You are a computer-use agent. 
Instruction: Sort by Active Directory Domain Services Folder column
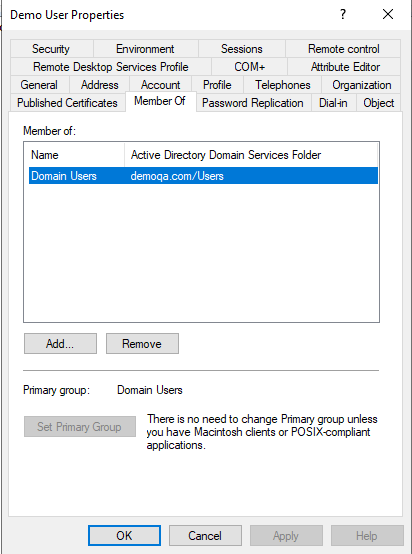(251, 155)
